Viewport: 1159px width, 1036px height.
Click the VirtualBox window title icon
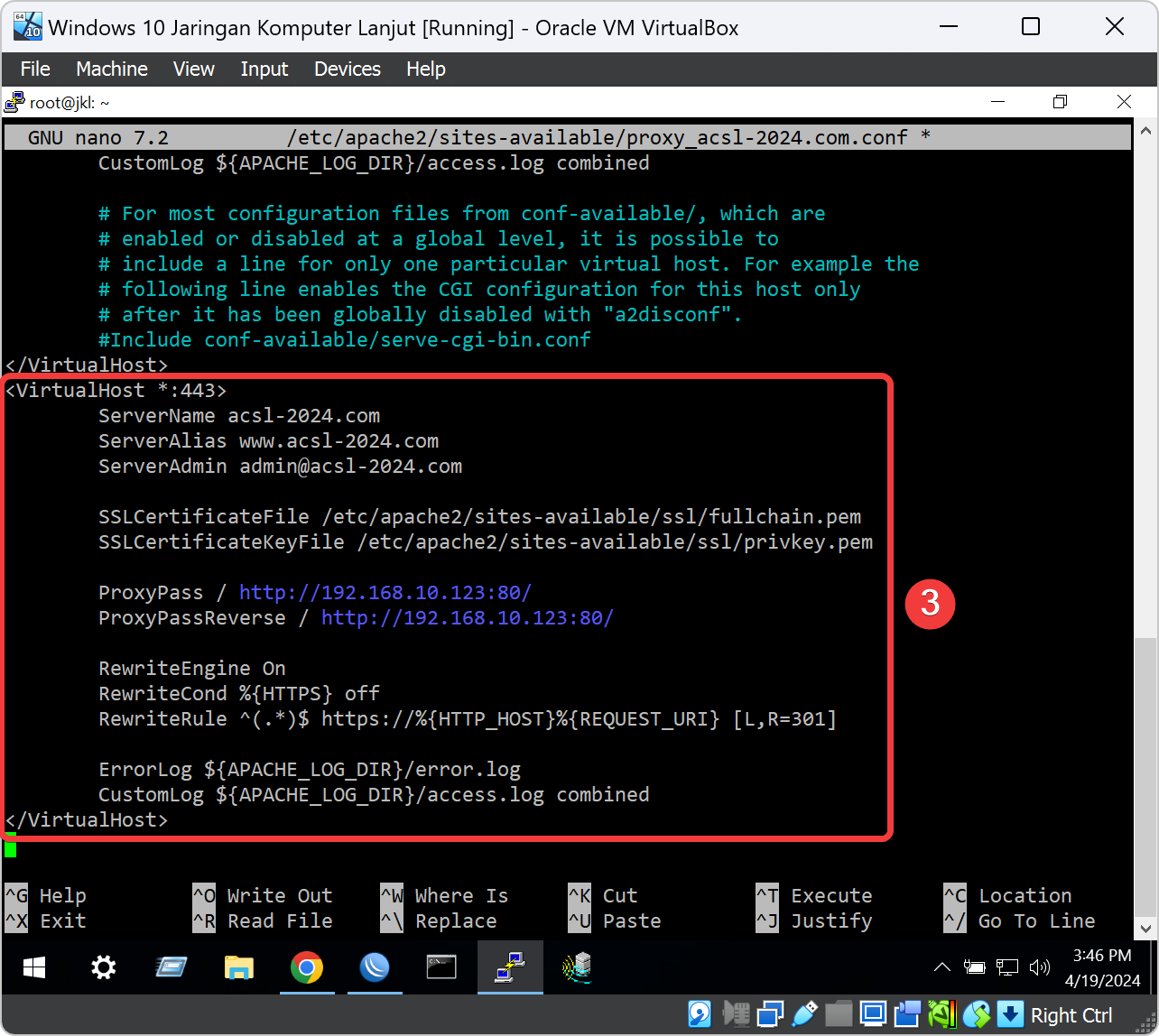click(x=27, y=26)
